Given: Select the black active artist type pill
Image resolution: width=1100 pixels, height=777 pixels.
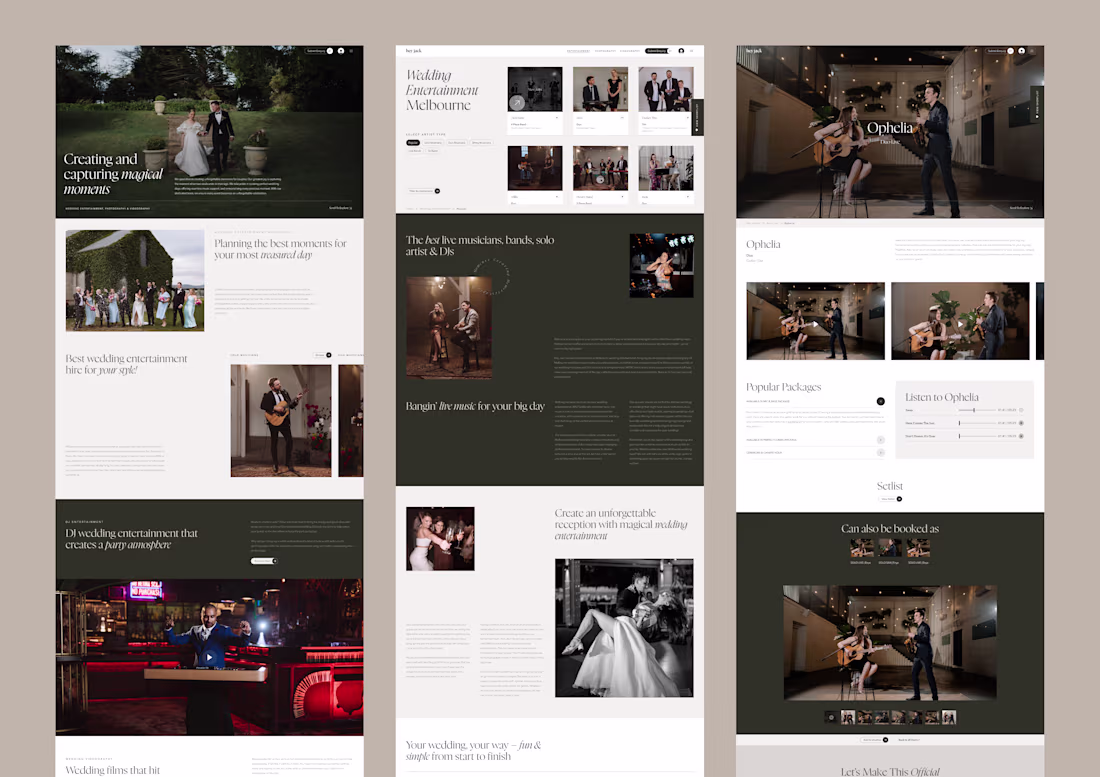Looking at the screenshot, I should [x=413, y=142].
